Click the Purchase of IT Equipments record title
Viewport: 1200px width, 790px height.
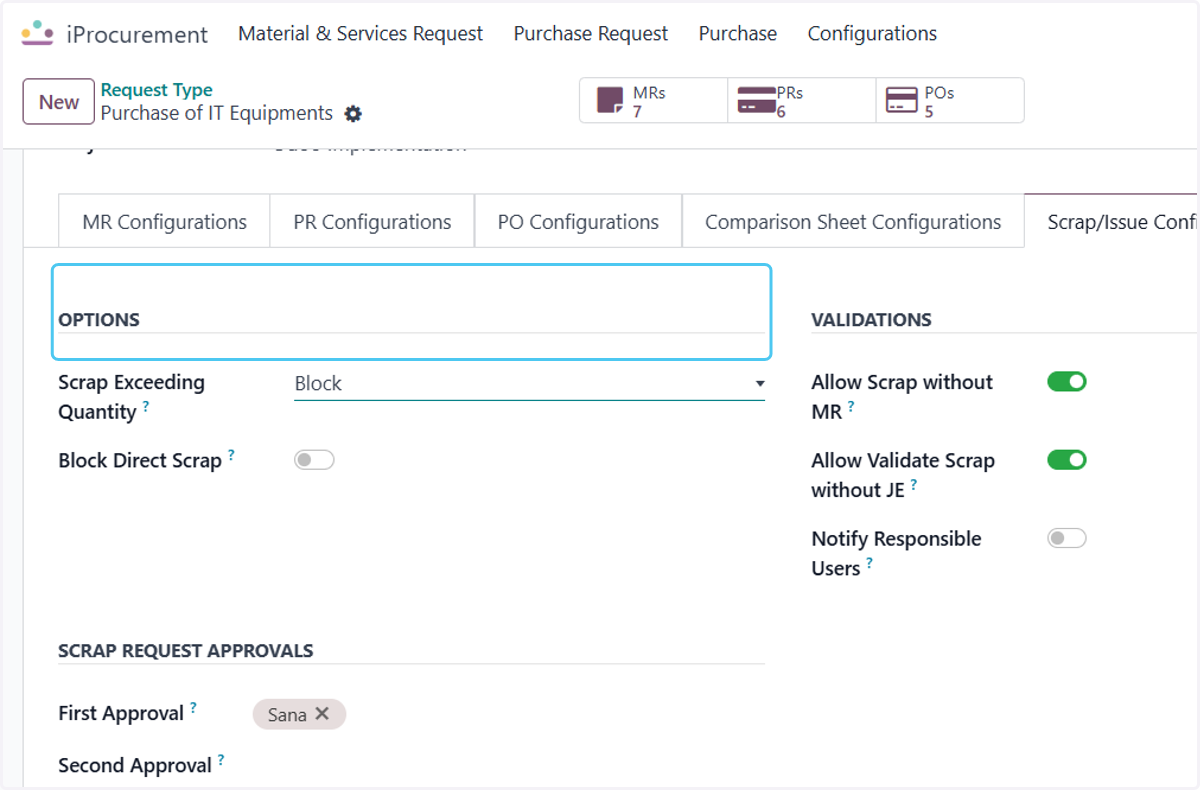(217, 113)
